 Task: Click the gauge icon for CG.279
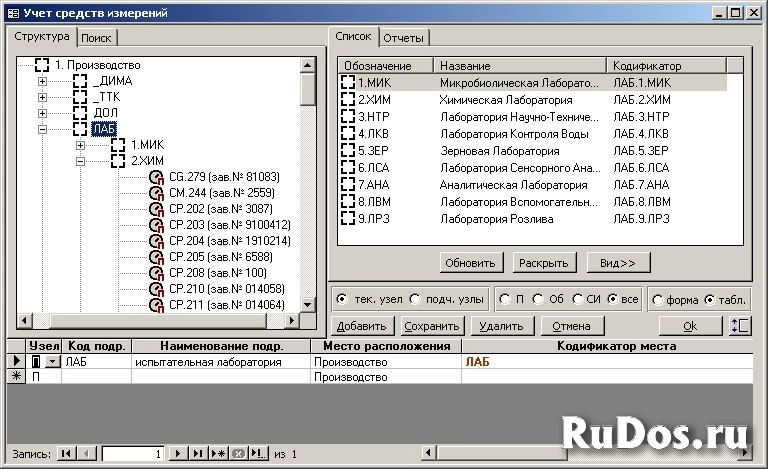click(x=156, y=177)
